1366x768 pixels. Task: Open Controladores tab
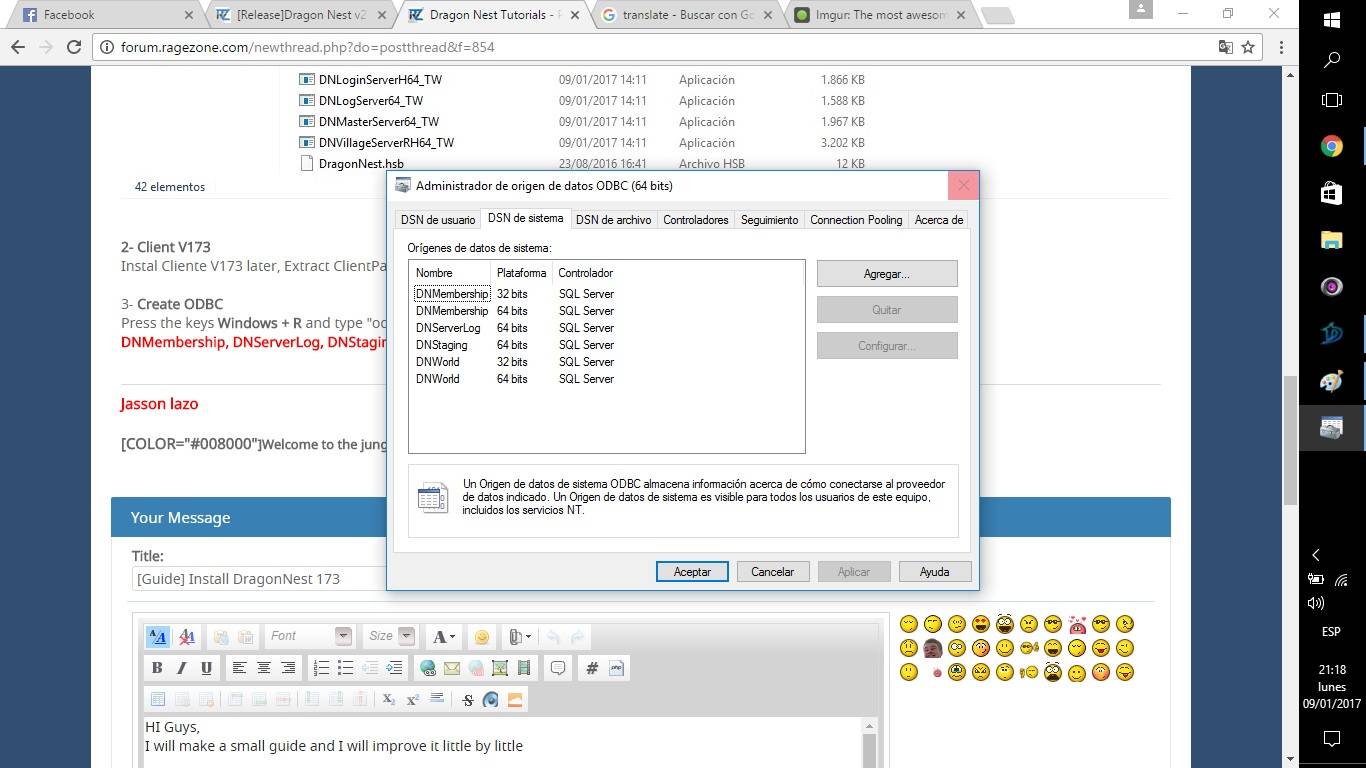696,220
